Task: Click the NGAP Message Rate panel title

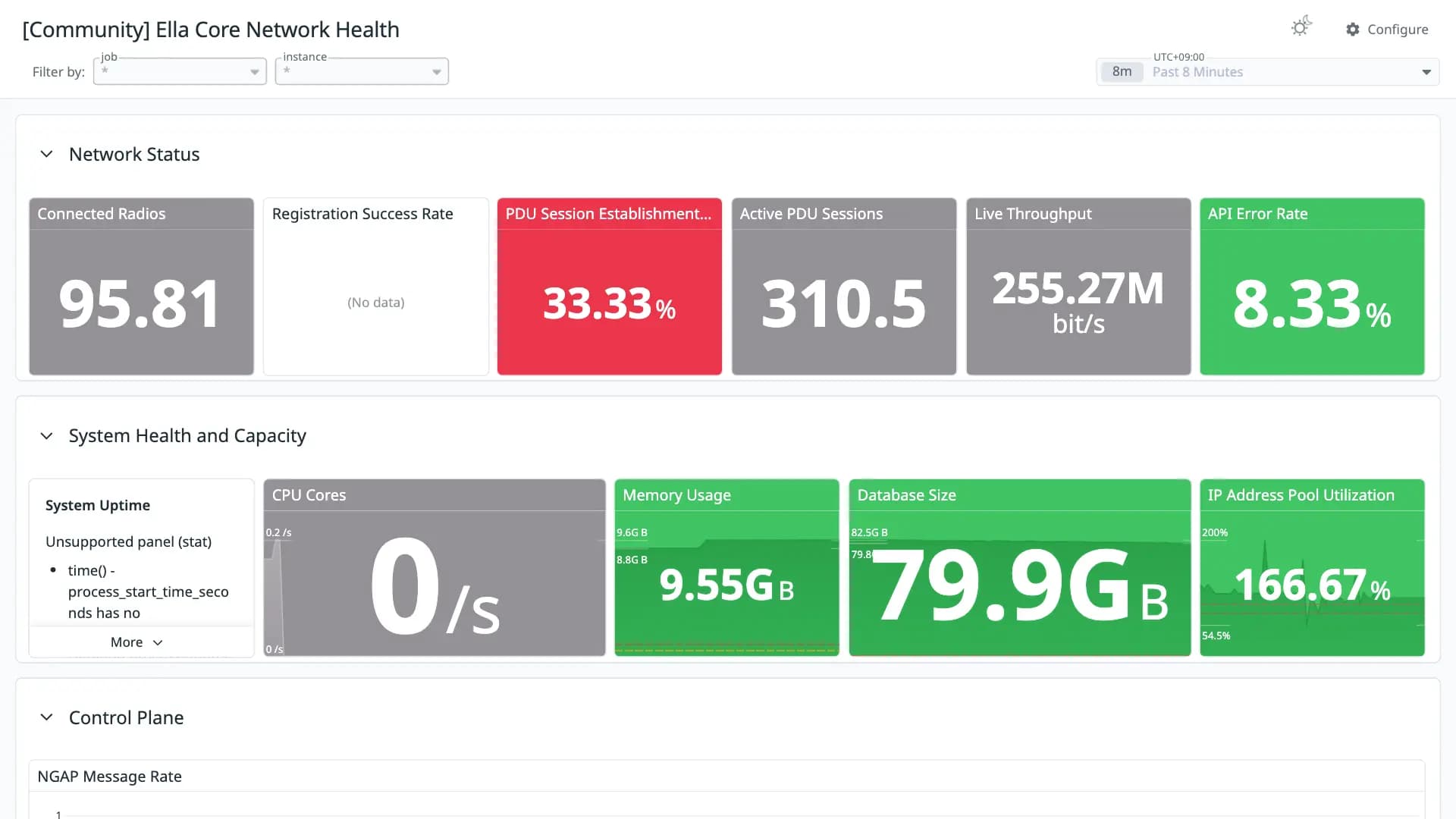Action: [x=109, y=777]
